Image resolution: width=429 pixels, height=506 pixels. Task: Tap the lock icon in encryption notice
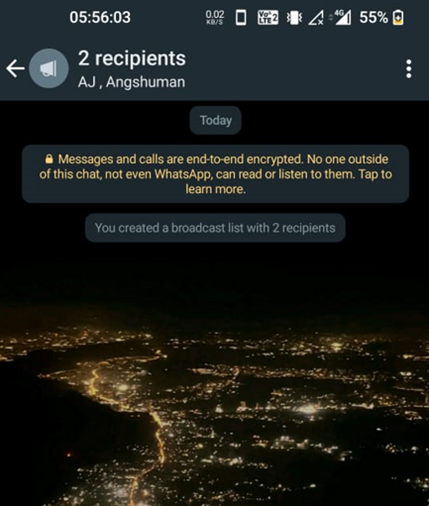tap(49, 159)
